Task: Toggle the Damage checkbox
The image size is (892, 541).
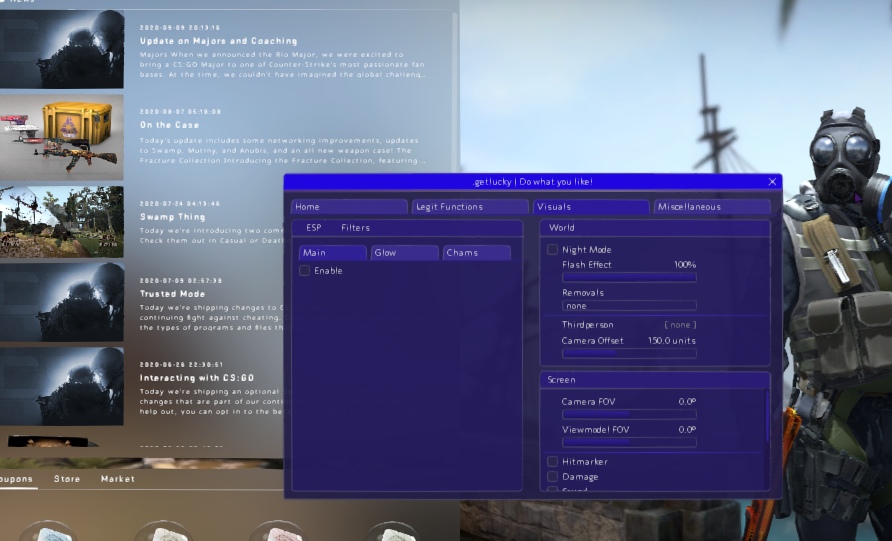Action: click(552, 477)
